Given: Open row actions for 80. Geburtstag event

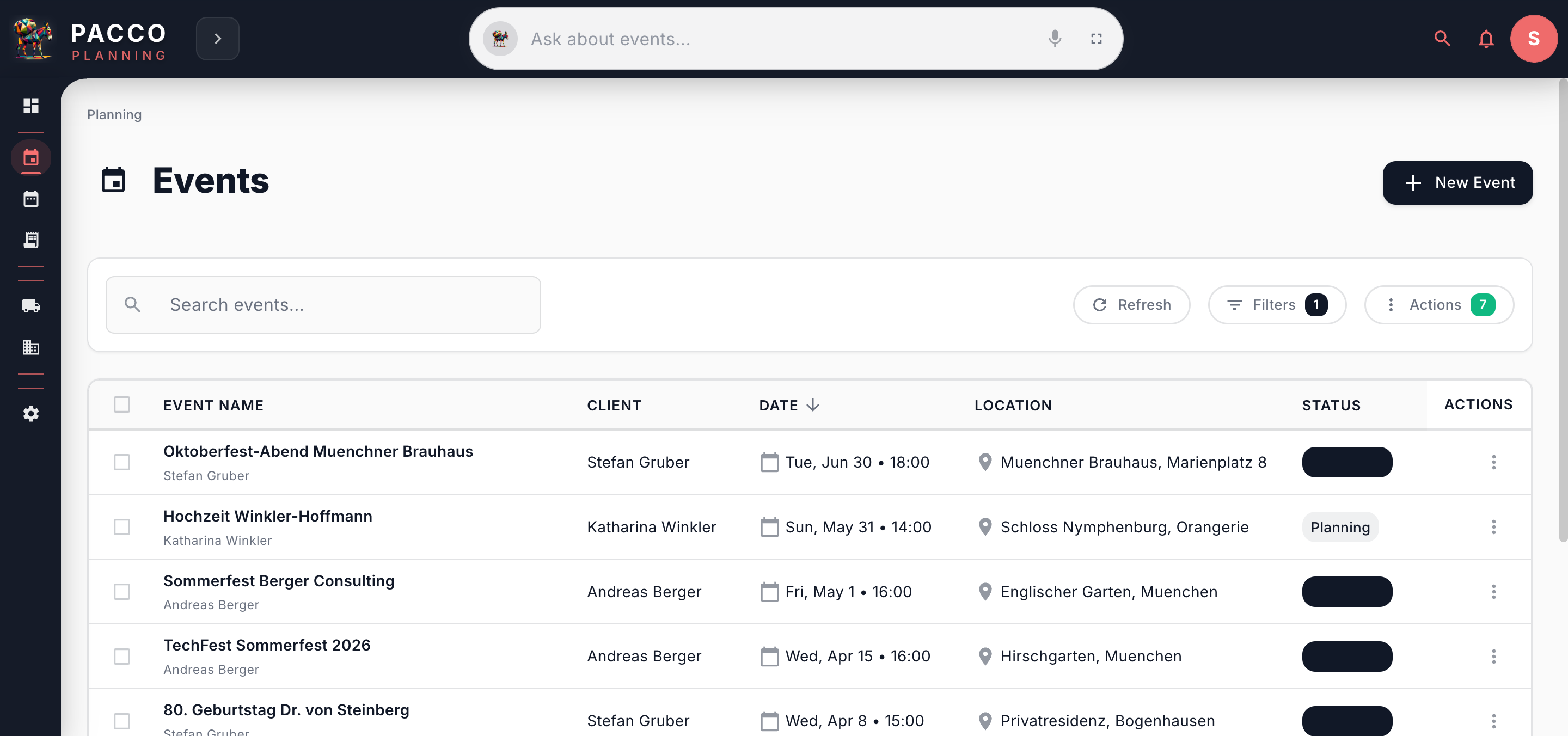Looking at the screenshot, I should click(x=1493, y=721).
